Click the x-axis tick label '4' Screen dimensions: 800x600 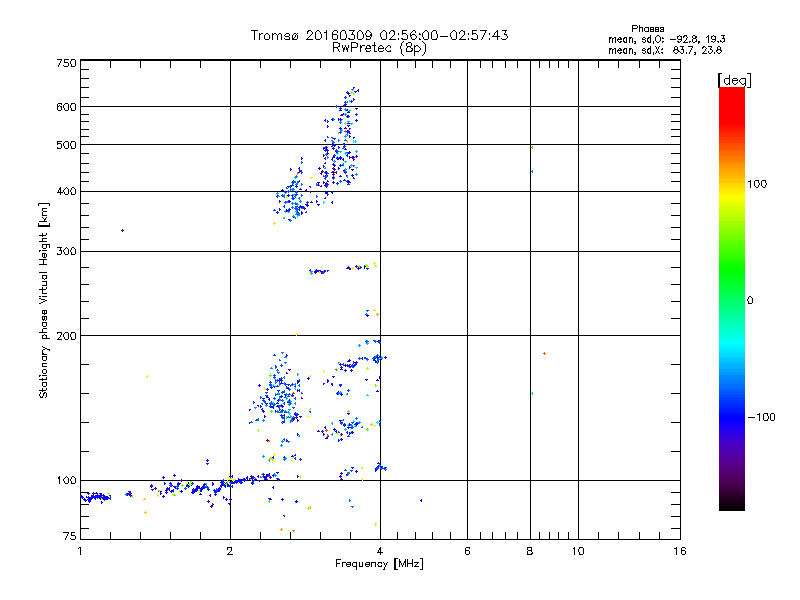click(380, 551)
